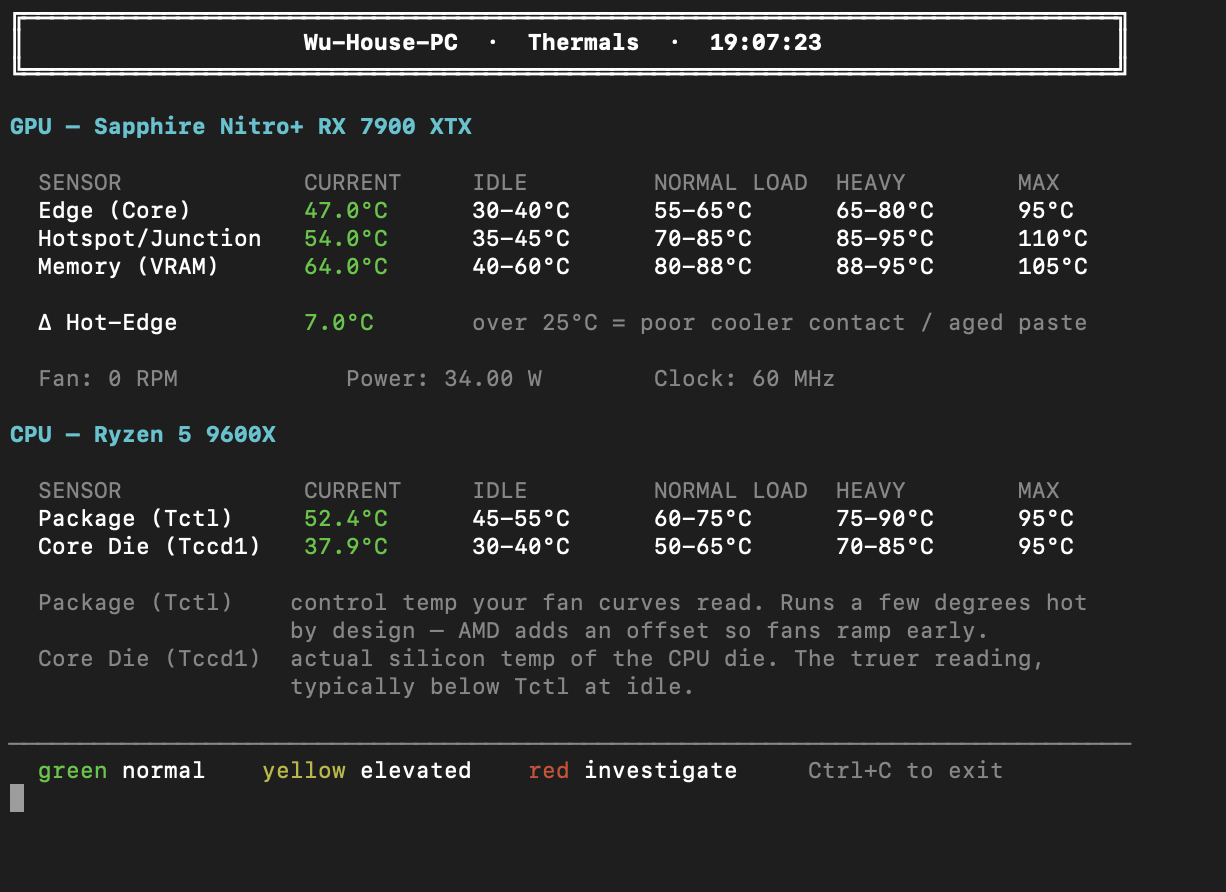
Task: Click the Edge (Core) normal load range 55–65°C
Action: click(703, 210)
